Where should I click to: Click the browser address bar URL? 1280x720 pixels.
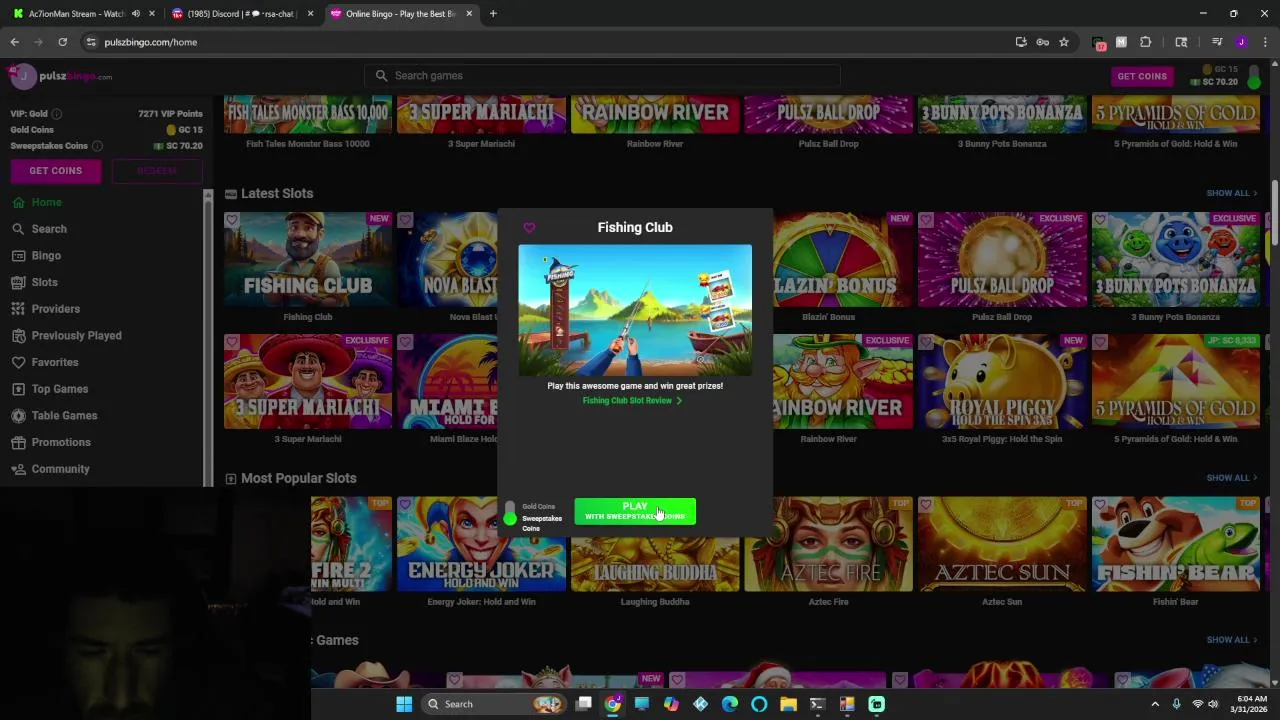151,42
